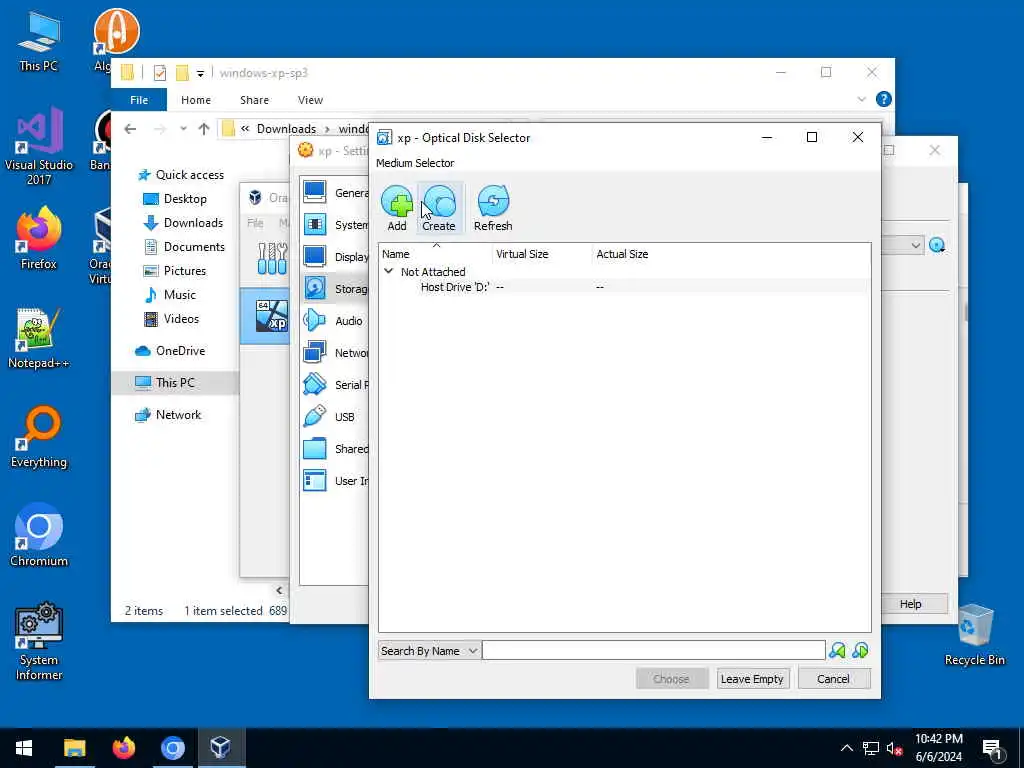Go up one folder in Explorer
Viewport: 1024px width, 768px height.
(x=204, y=129)
